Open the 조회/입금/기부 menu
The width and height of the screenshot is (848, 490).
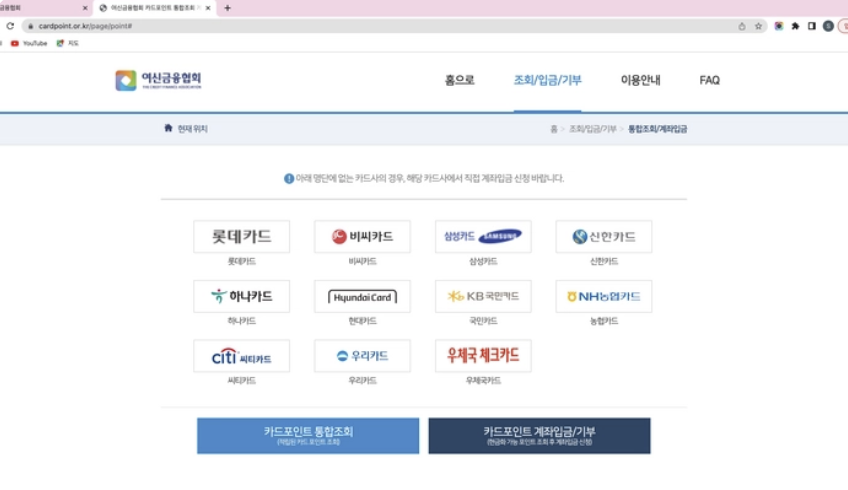[x=547, y=80]
